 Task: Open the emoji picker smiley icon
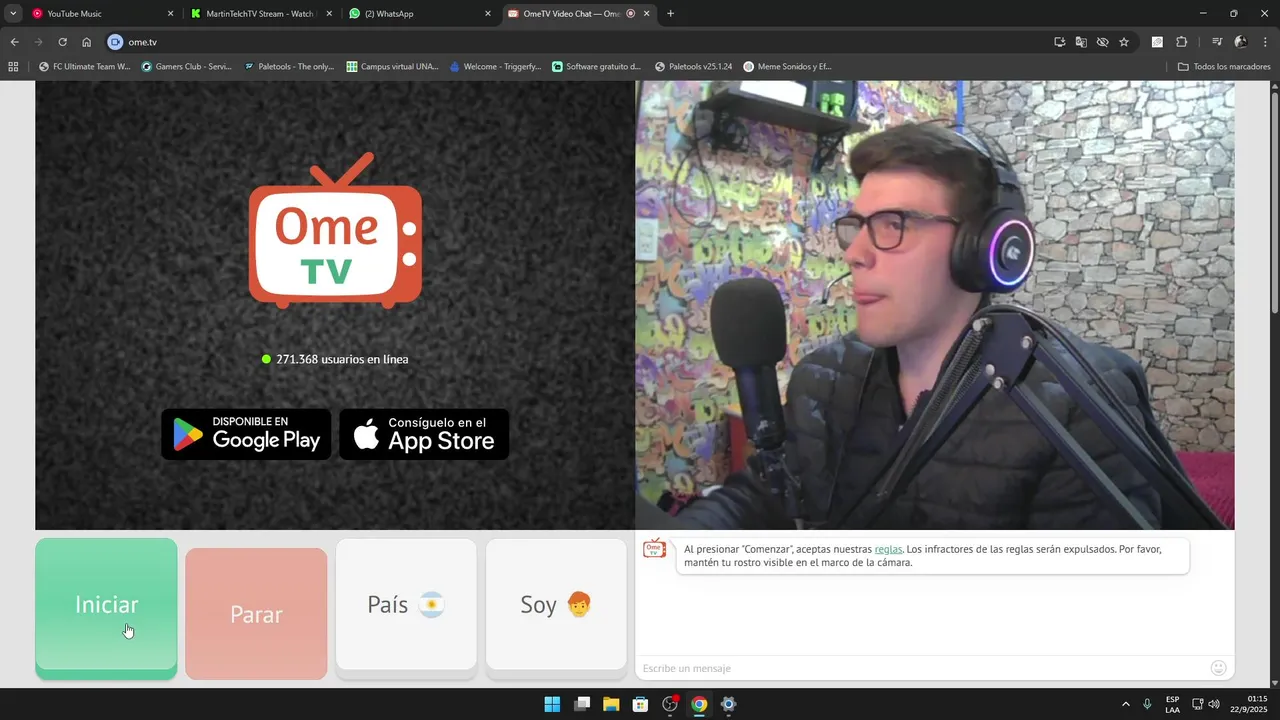pyautogui.click(x=1218, y=668)
